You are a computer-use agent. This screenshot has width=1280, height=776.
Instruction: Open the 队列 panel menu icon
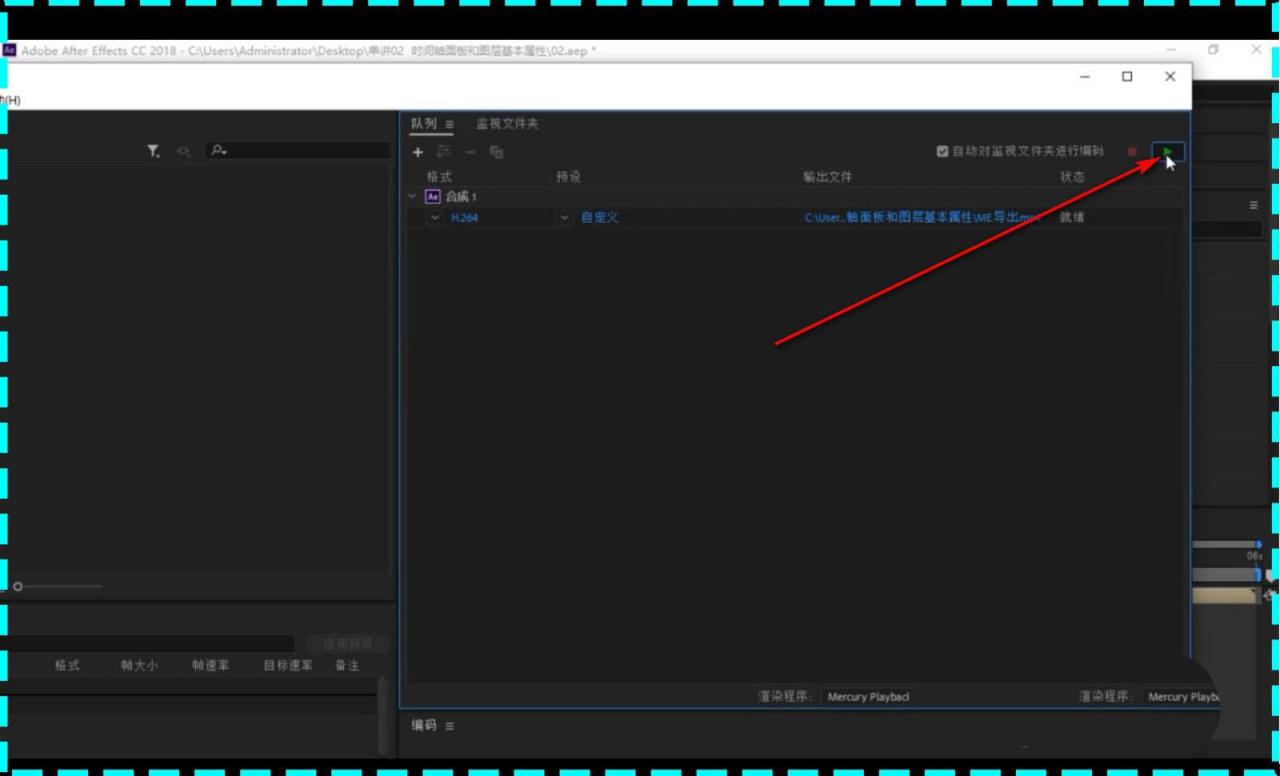pyautogui.click(x=450, y=124)
